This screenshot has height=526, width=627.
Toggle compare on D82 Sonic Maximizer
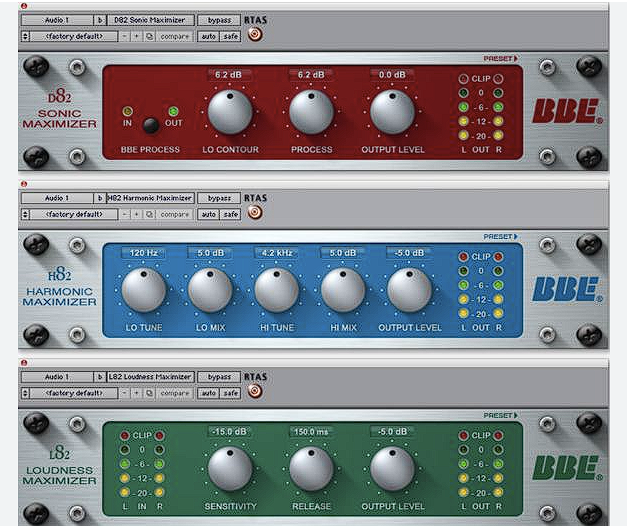175,36
